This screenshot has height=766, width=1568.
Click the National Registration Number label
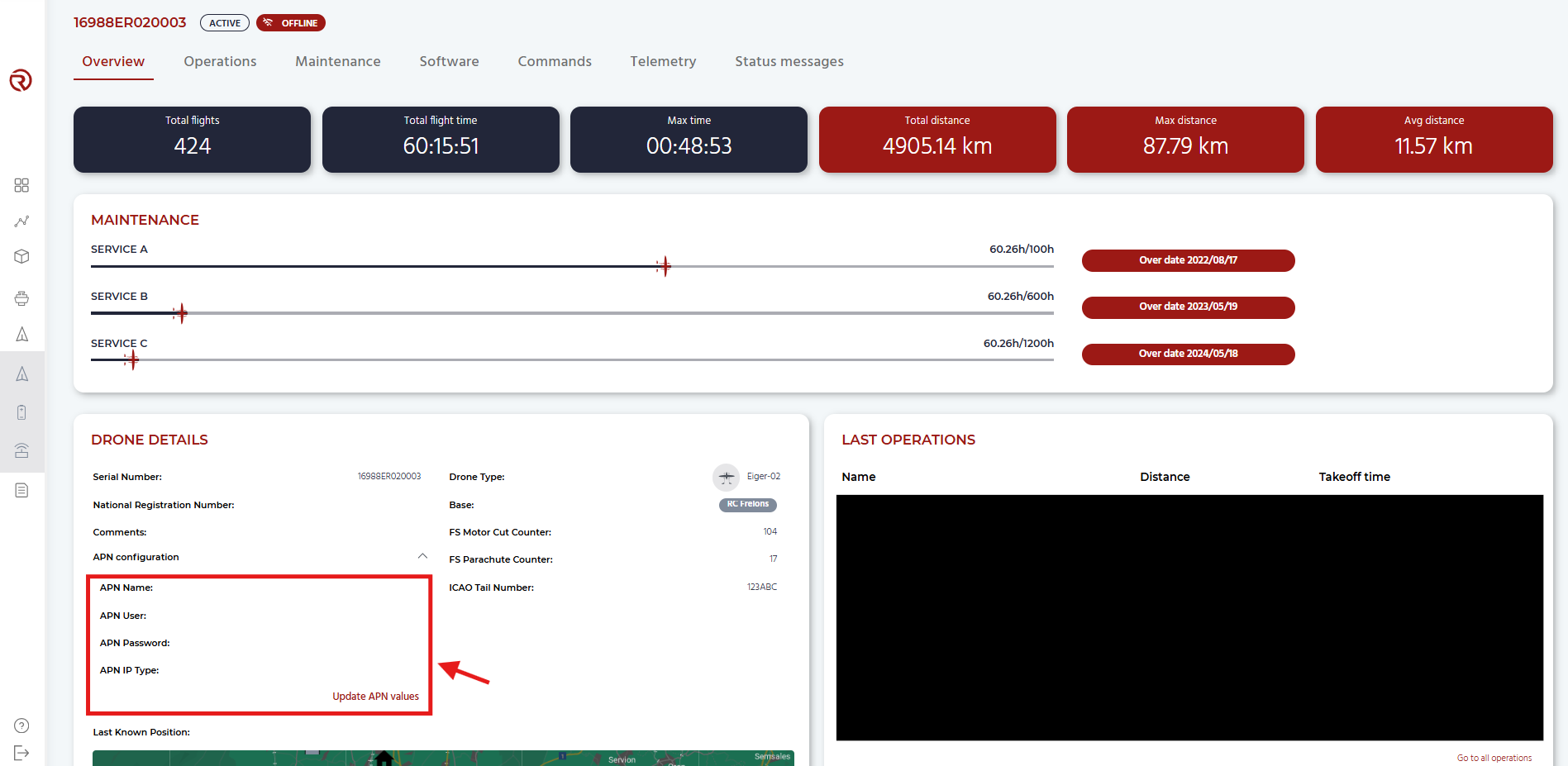point(164,505)
